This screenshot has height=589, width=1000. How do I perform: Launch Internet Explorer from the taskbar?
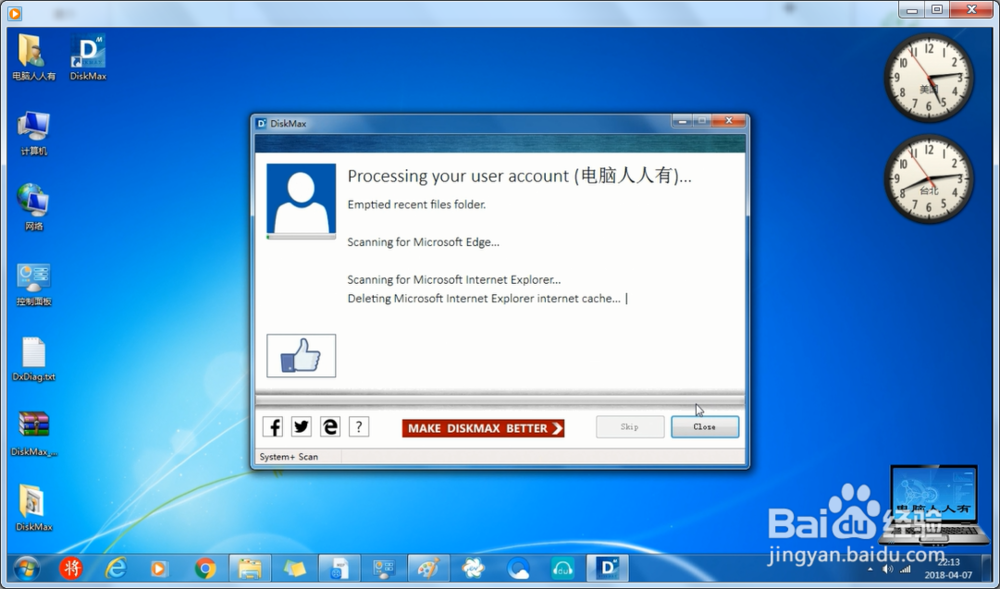(115, 568)
